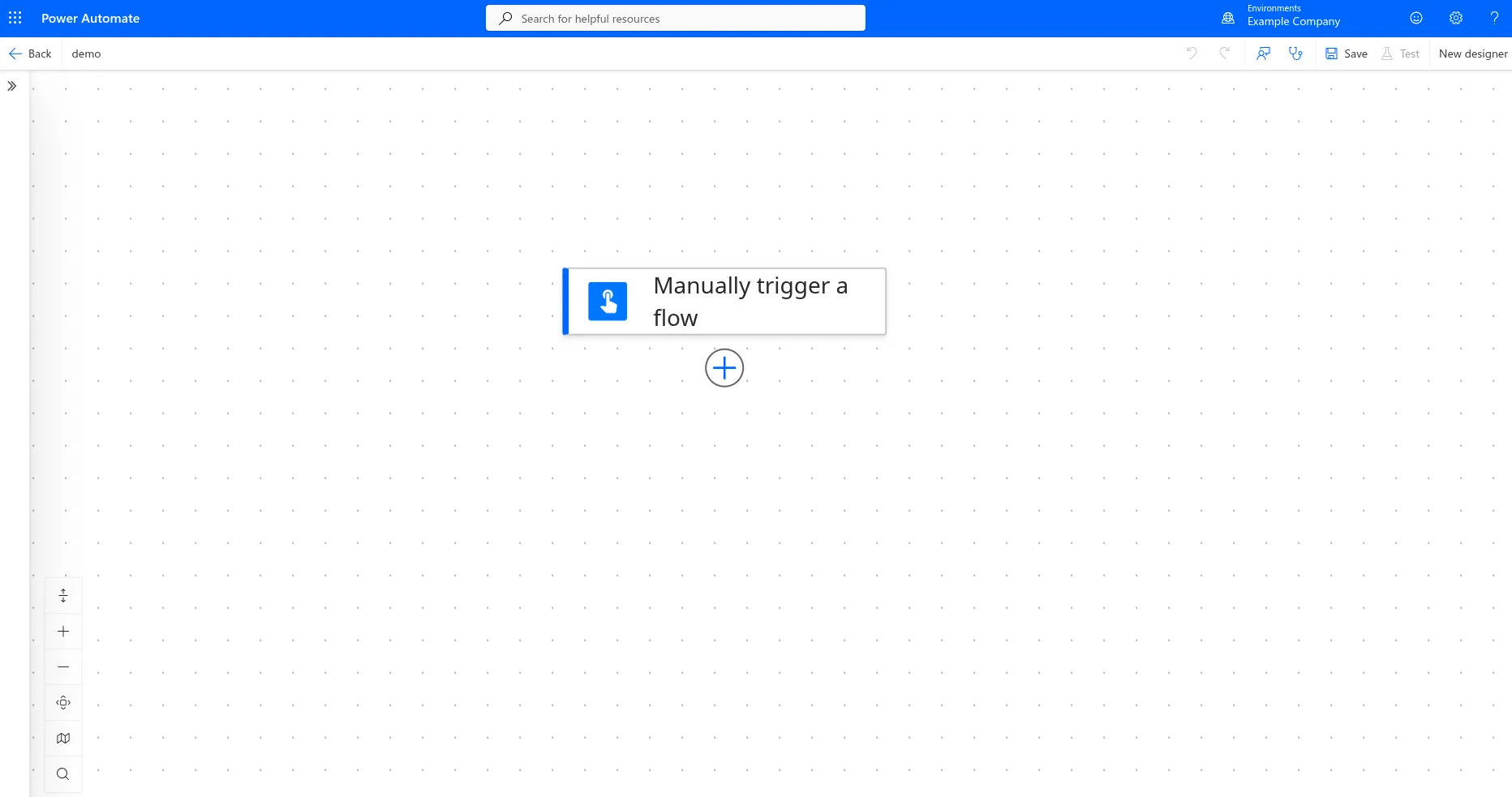Insert a new step with the plus circle
Viewport: 1512px width, 797px height.
click(x=724, y=367)
